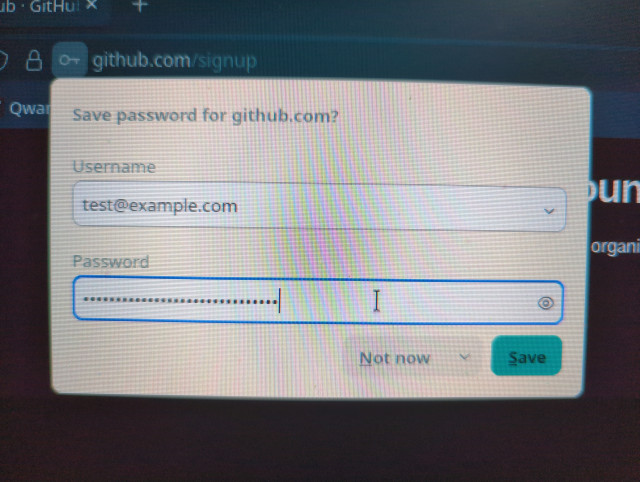This screenshot has width=640, height=482.
Task: Open a new tab with plus icon
Action: (140, 6)
